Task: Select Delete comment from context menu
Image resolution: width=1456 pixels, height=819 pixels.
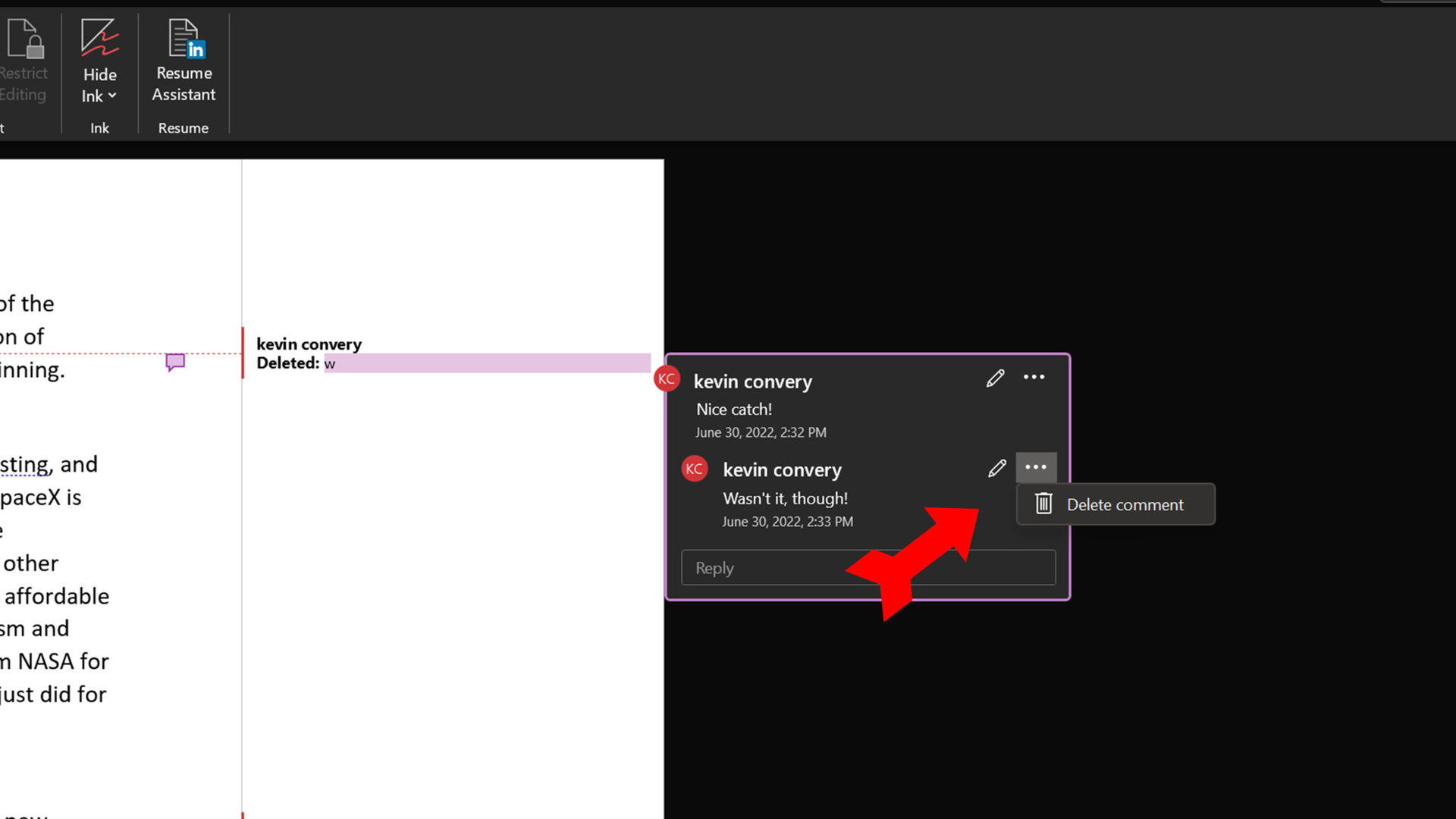Action: (1125, 505)
